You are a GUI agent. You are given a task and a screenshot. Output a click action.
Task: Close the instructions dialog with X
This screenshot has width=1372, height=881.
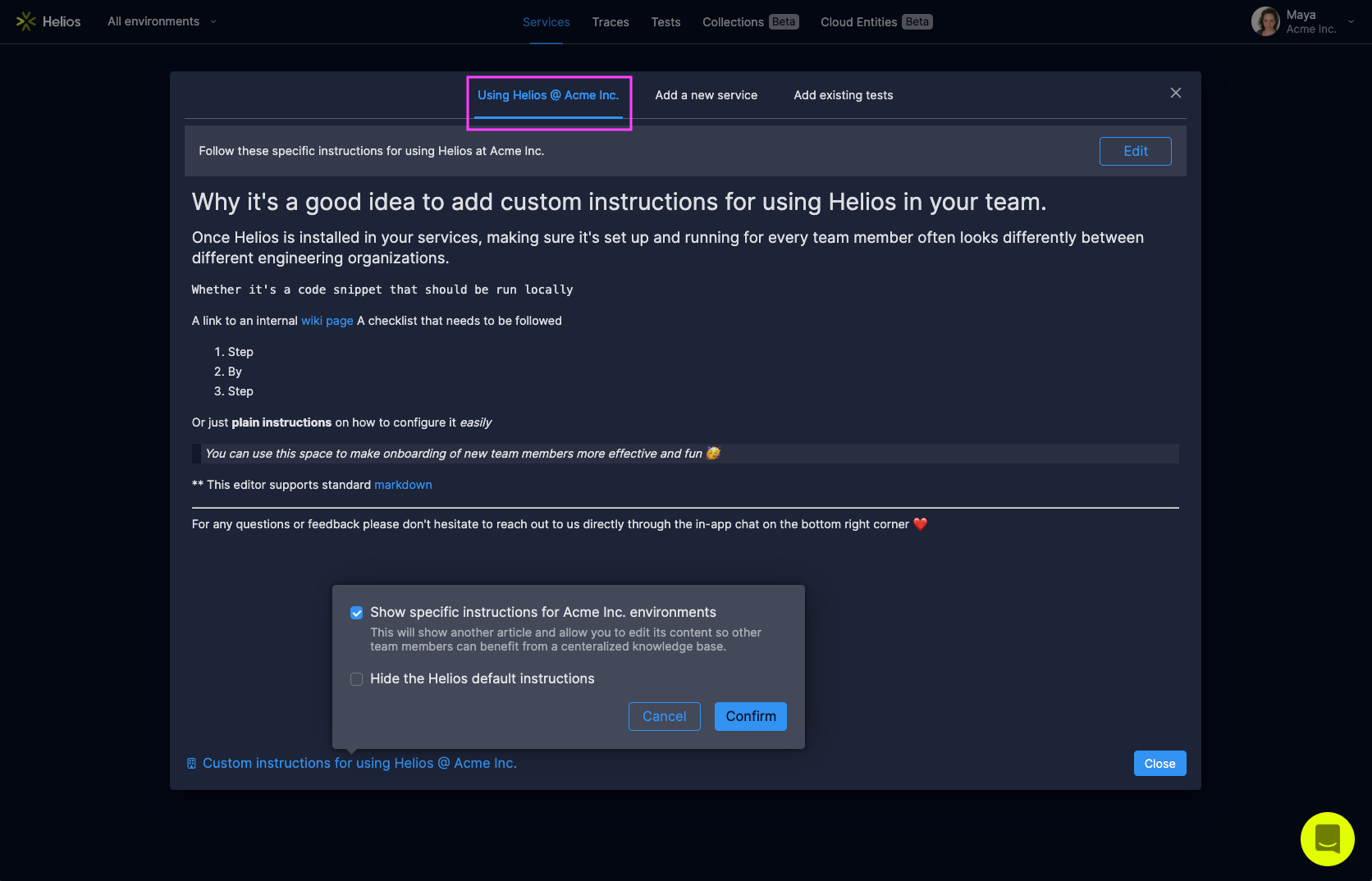click(x=1175, y=93)
